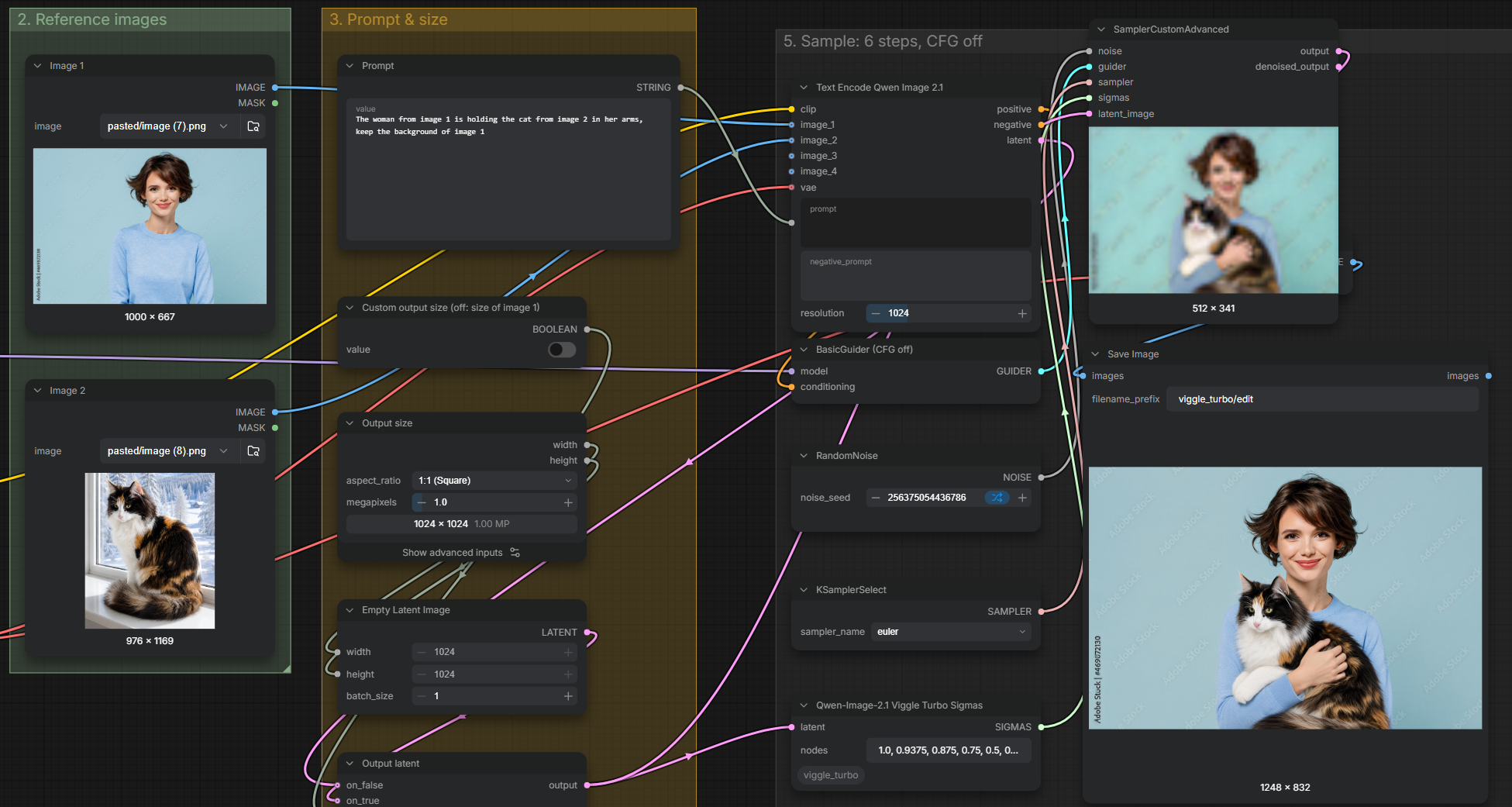Click the saved output image thumbnail

tap(1285, 598)
